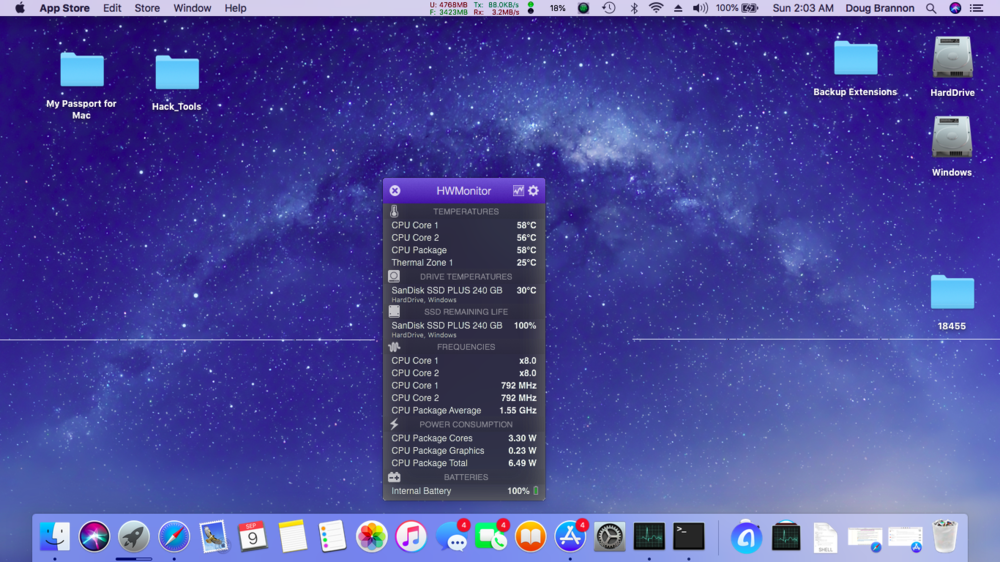Select the CPU Package Total row
This screenshot has width=1000, height=562.
click(x=463, y=463)
